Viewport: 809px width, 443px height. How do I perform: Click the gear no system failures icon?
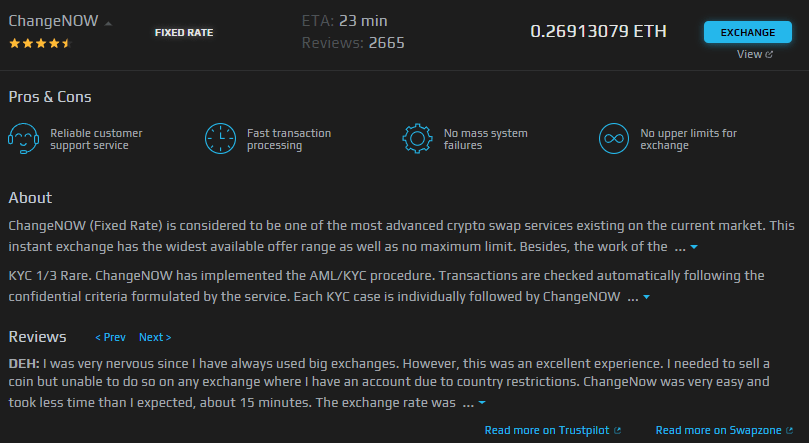[417, 138]
